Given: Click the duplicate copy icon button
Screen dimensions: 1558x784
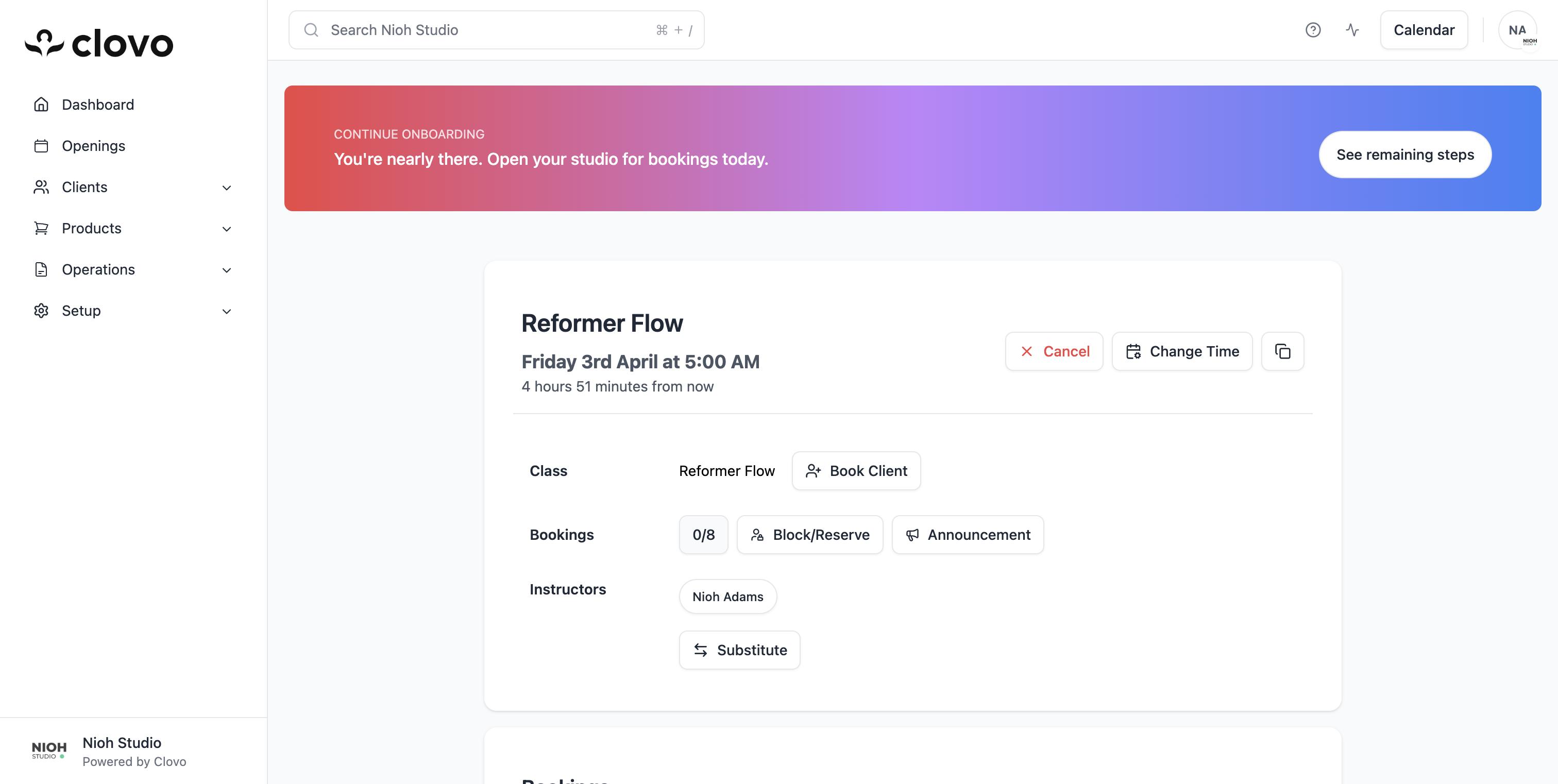Looking at the screenshot, I should 1282,351.
